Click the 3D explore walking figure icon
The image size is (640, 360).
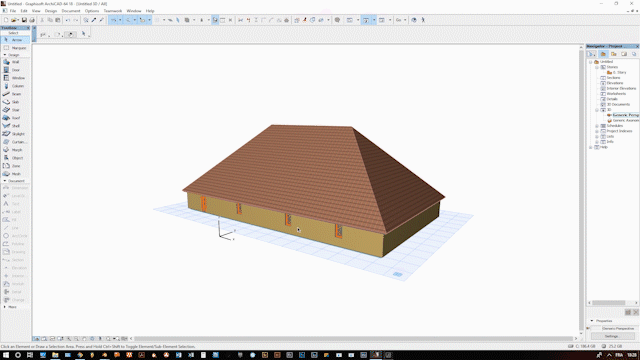[x=423, y=20]
